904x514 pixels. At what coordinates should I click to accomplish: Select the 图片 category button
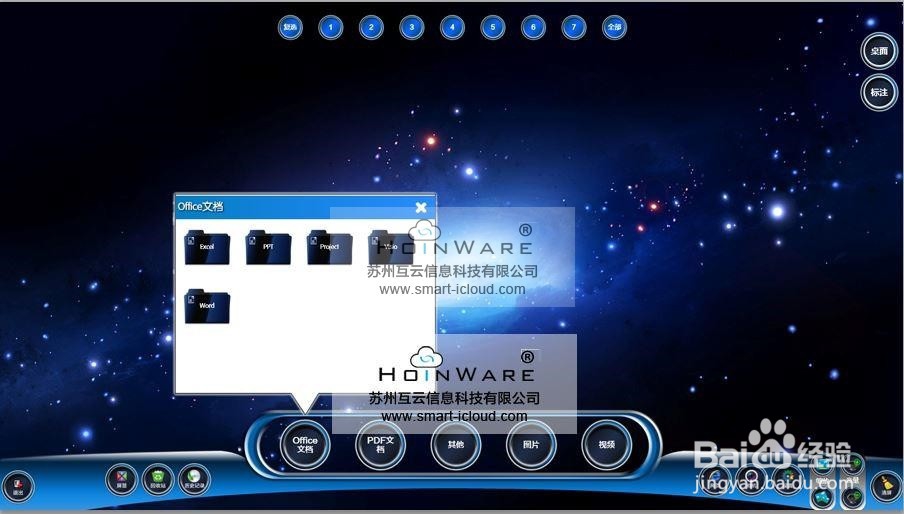[x=531, y=445]
